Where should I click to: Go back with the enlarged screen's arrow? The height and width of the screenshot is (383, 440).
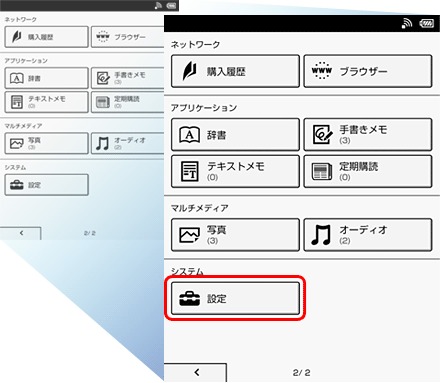tap(196, 373)
